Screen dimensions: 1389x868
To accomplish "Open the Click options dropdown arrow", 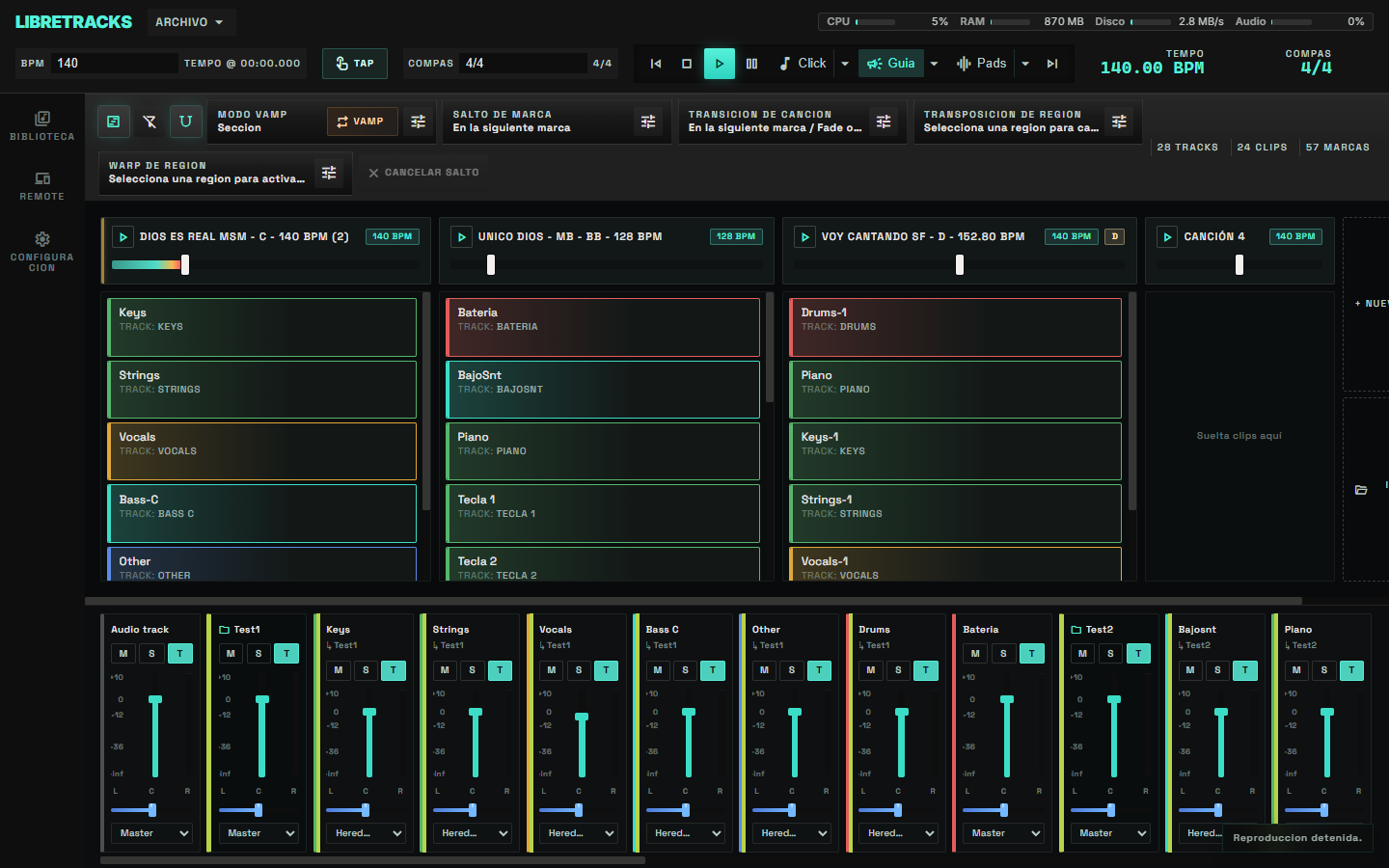I will [x=845, y=64].
